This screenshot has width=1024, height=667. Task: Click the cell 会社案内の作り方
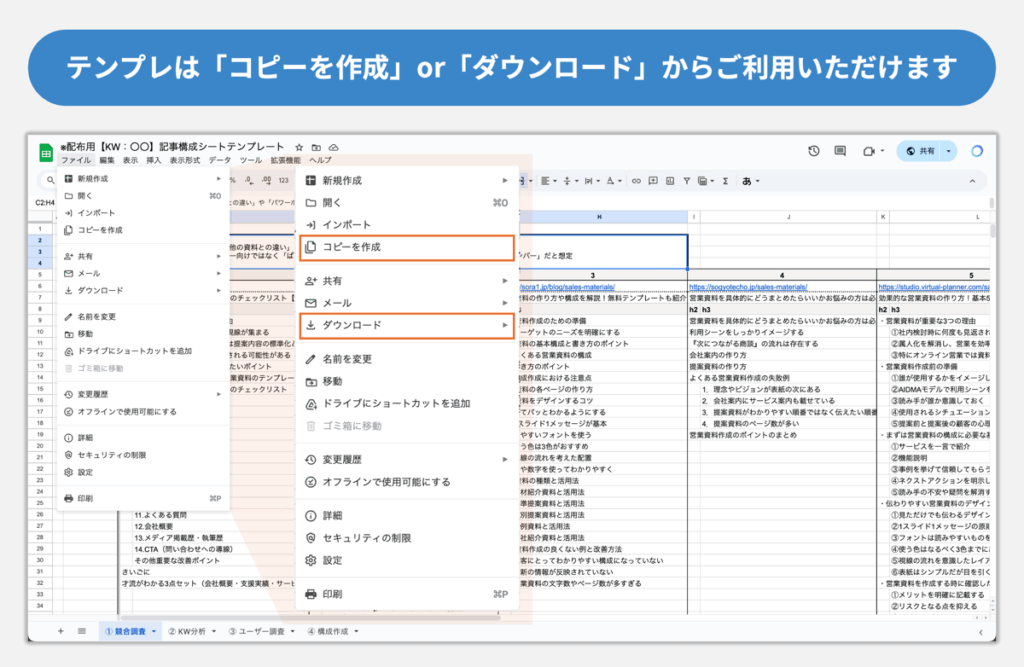(x=718, y=355)
